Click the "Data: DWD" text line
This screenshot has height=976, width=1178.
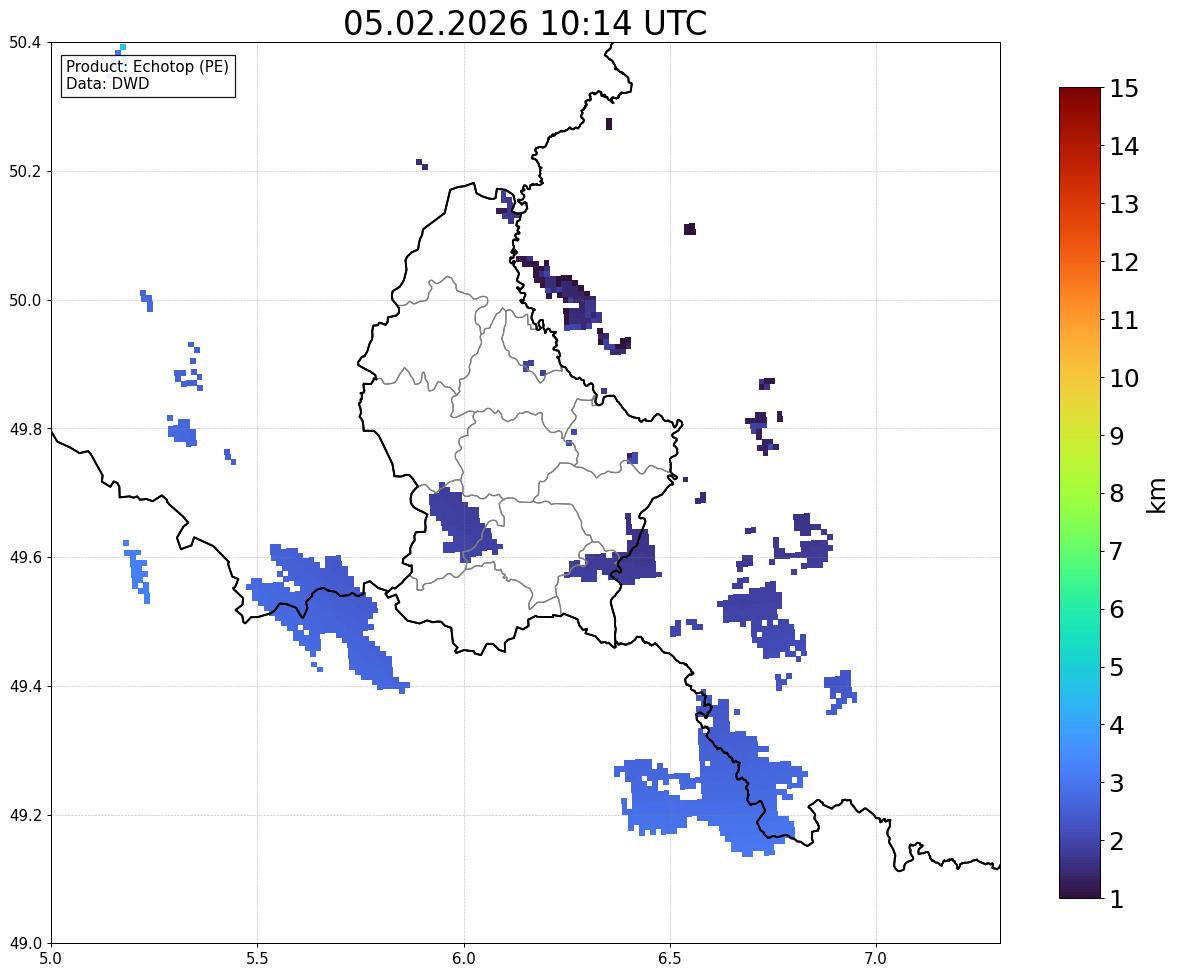(107, 83)
